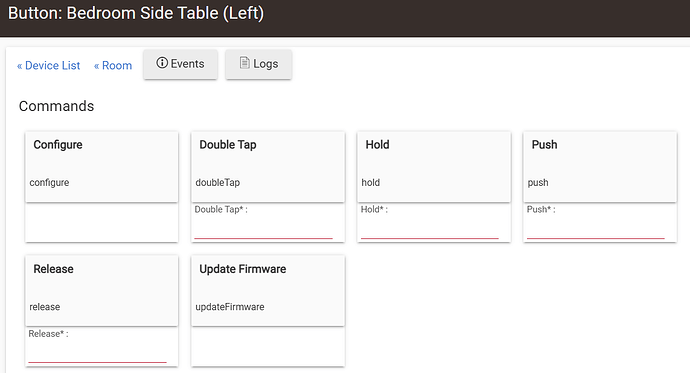Focus the Hold number field
The width and height of the screenshot is (690, 373).
[x=429, y=228]
